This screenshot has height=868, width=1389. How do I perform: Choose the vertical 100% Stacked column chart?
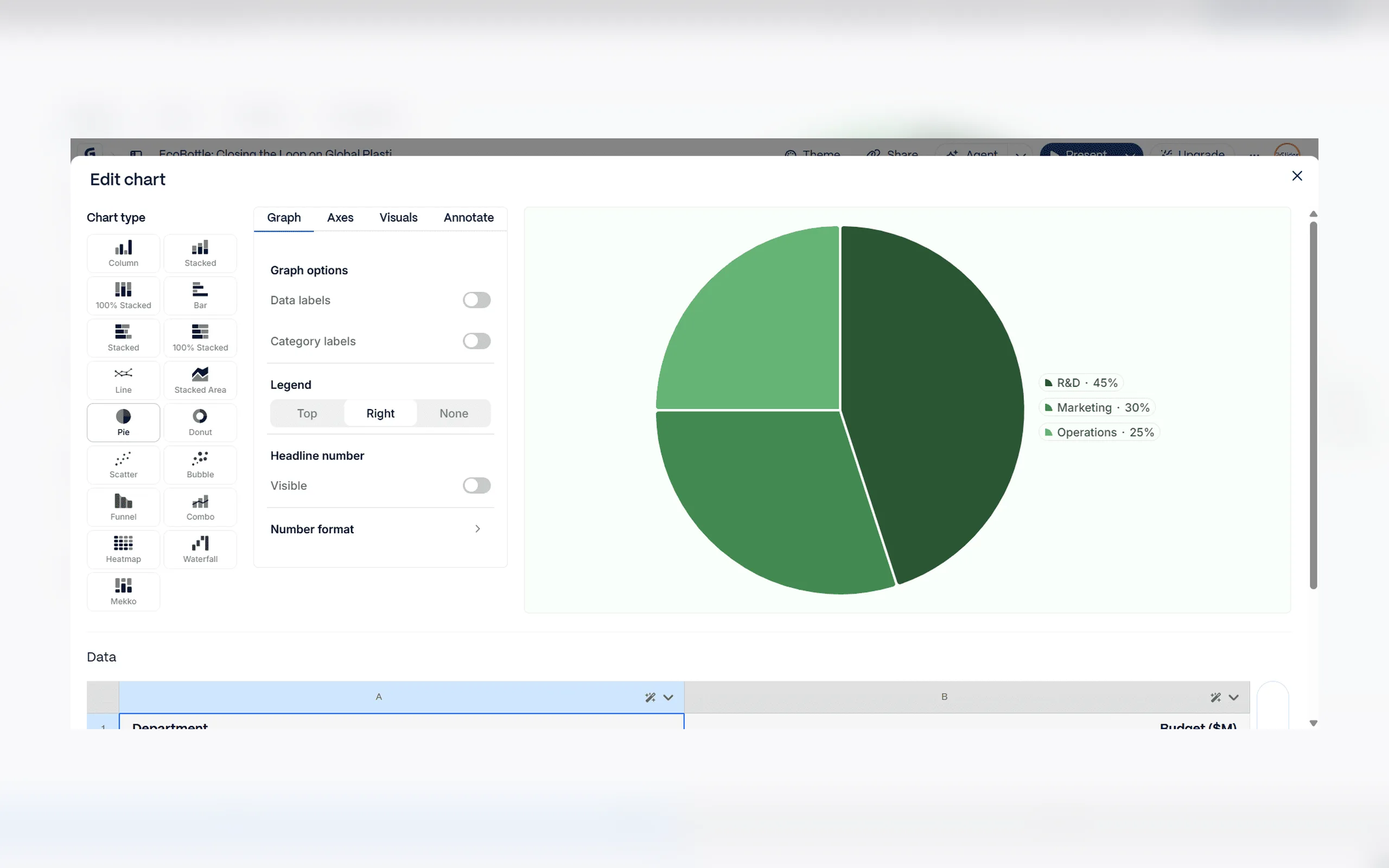pyautogui.click(x=123, y=296)
